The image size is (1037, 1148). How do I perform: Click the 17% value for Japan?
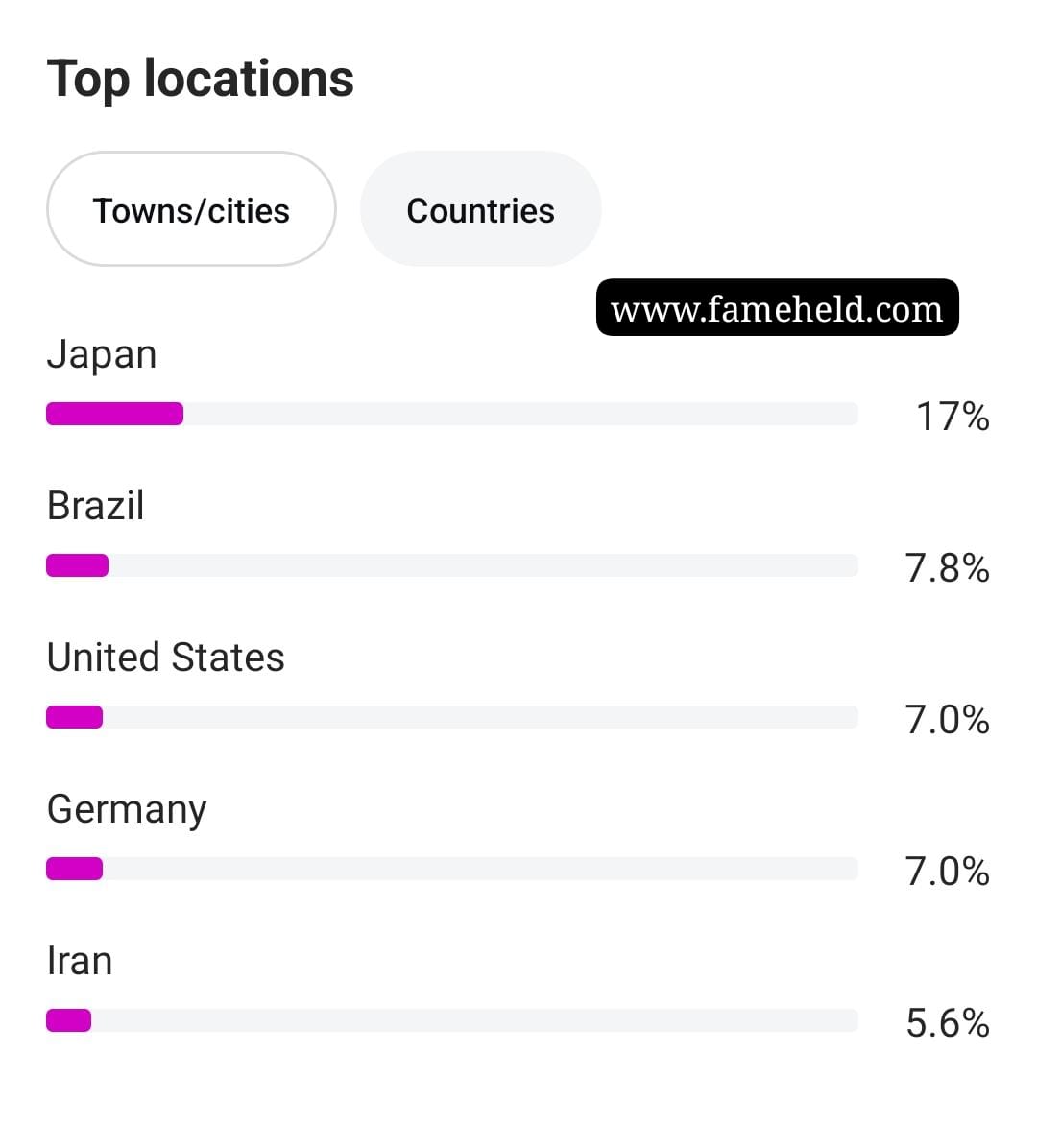953,417
